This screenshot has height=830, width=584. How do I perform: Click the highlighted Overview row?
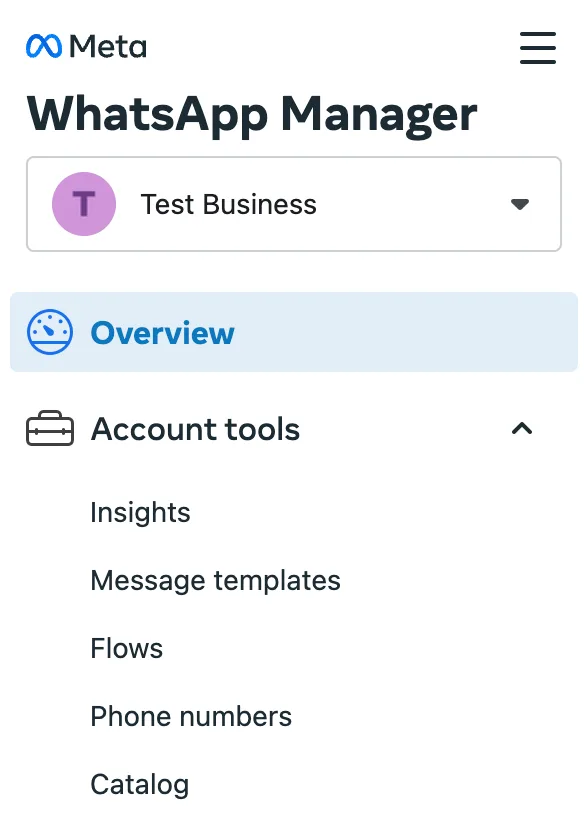(294, 332)
